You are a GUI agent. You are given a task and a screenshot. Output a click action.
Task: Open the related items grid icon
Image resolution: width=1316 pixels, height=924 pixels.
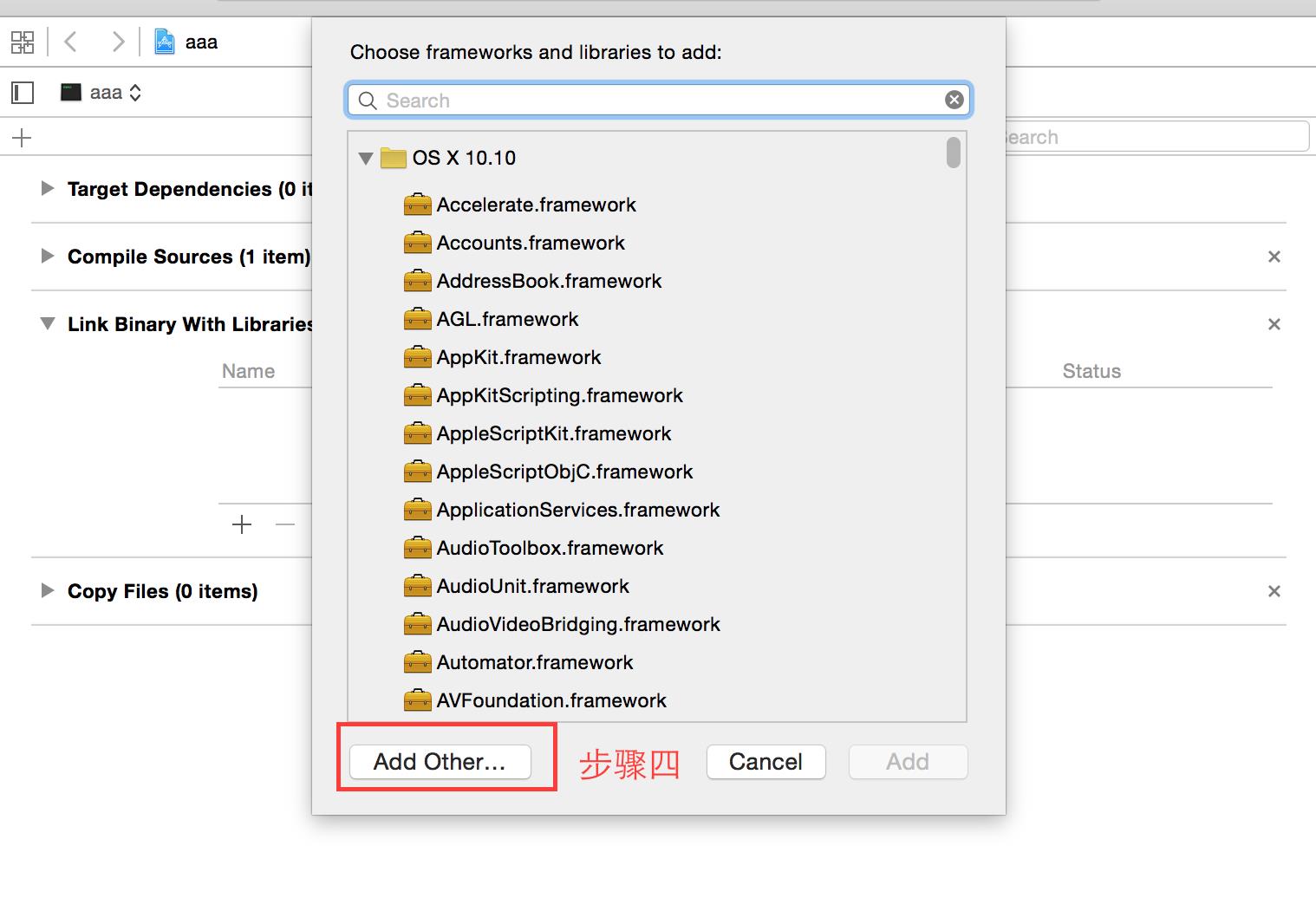pos(23,42)
